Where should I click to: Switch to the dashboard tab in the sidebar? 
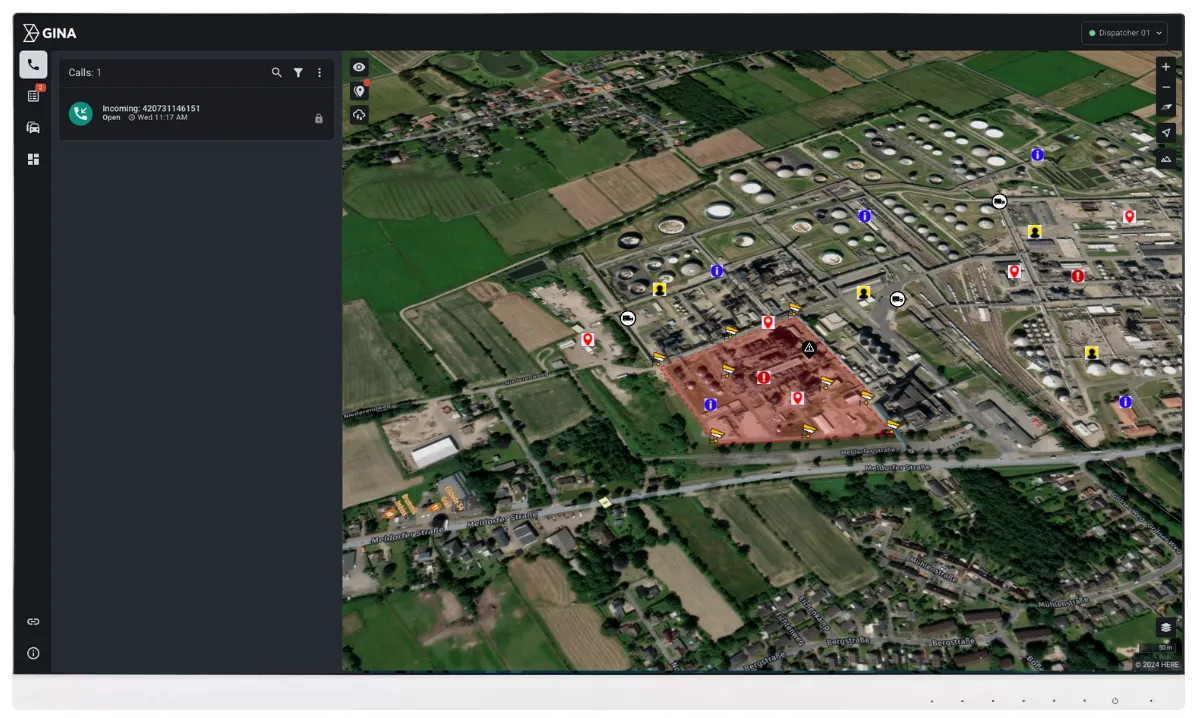[33, 159]
